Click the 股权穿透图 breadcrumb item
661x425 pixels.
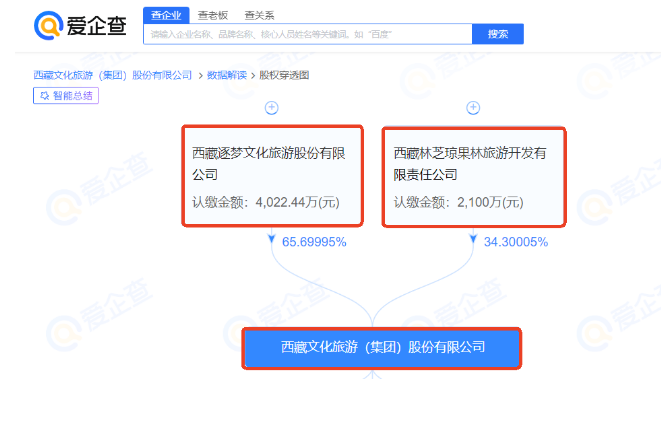[285, 75]
